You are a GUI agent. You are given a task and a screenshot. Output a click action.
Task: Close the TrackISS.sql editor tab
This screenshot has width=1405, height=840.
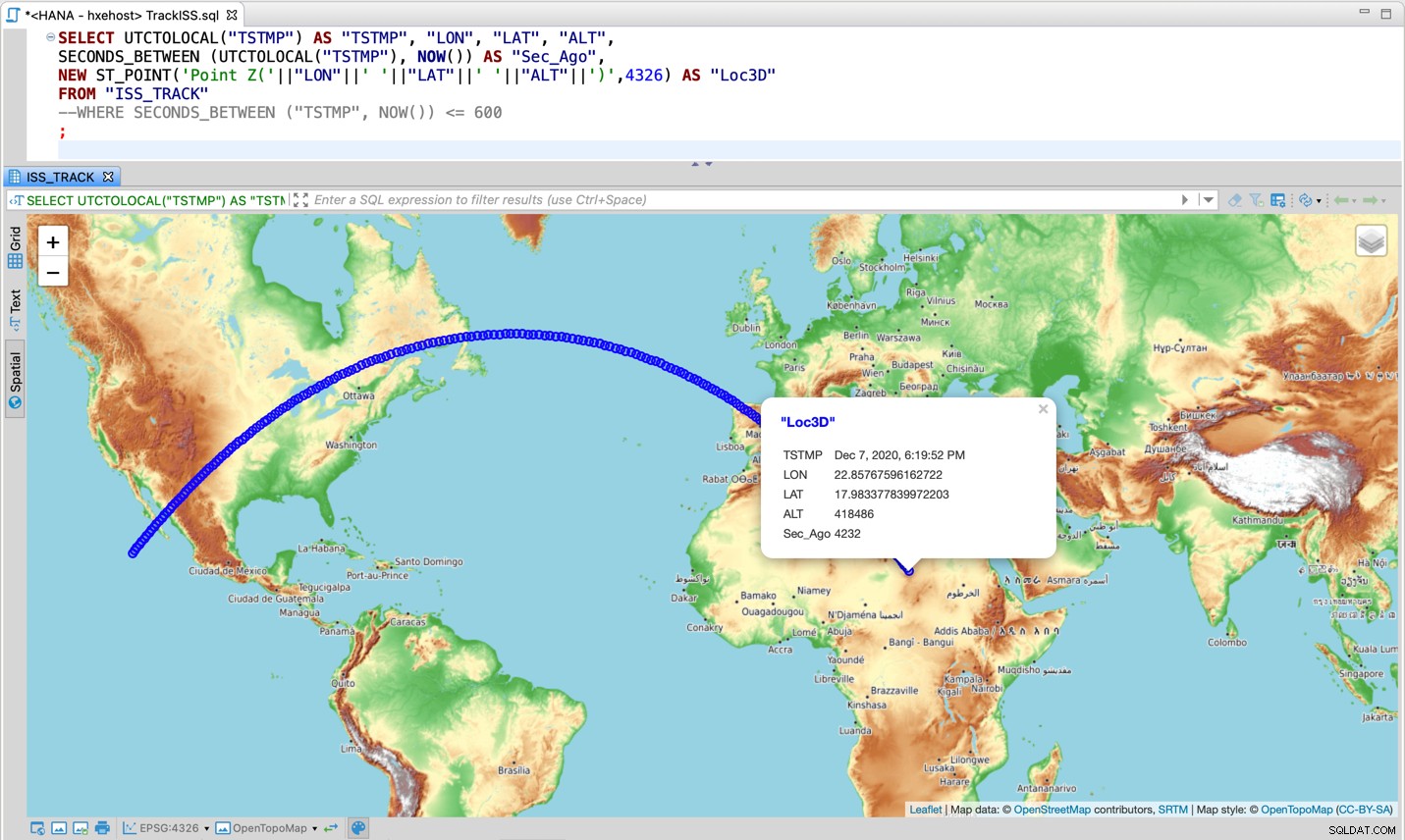coord(232,15)
